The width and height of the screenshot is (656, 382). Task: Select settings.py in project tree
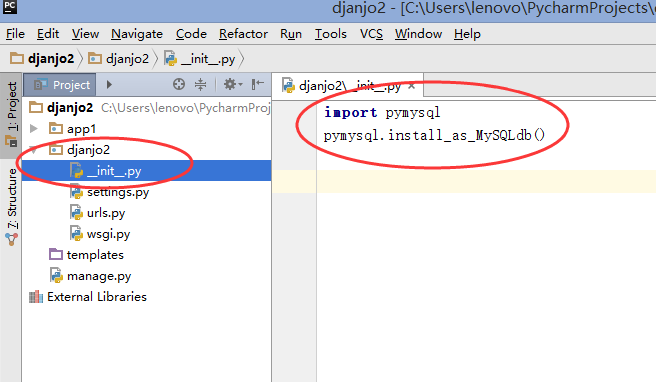coord(118,192)
